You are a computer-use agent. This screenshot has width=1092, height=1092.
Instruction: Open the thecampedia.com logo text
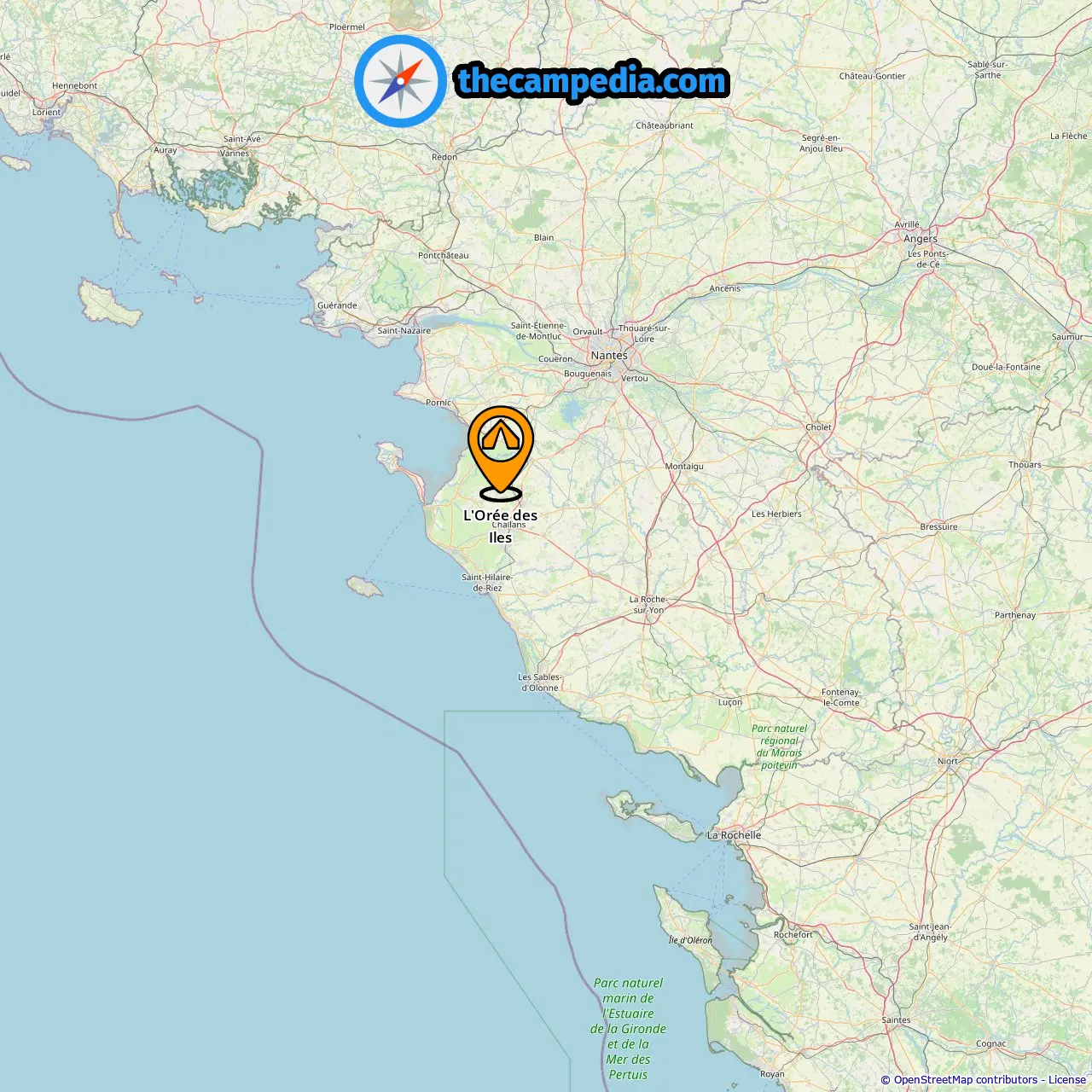click(592, 81)
